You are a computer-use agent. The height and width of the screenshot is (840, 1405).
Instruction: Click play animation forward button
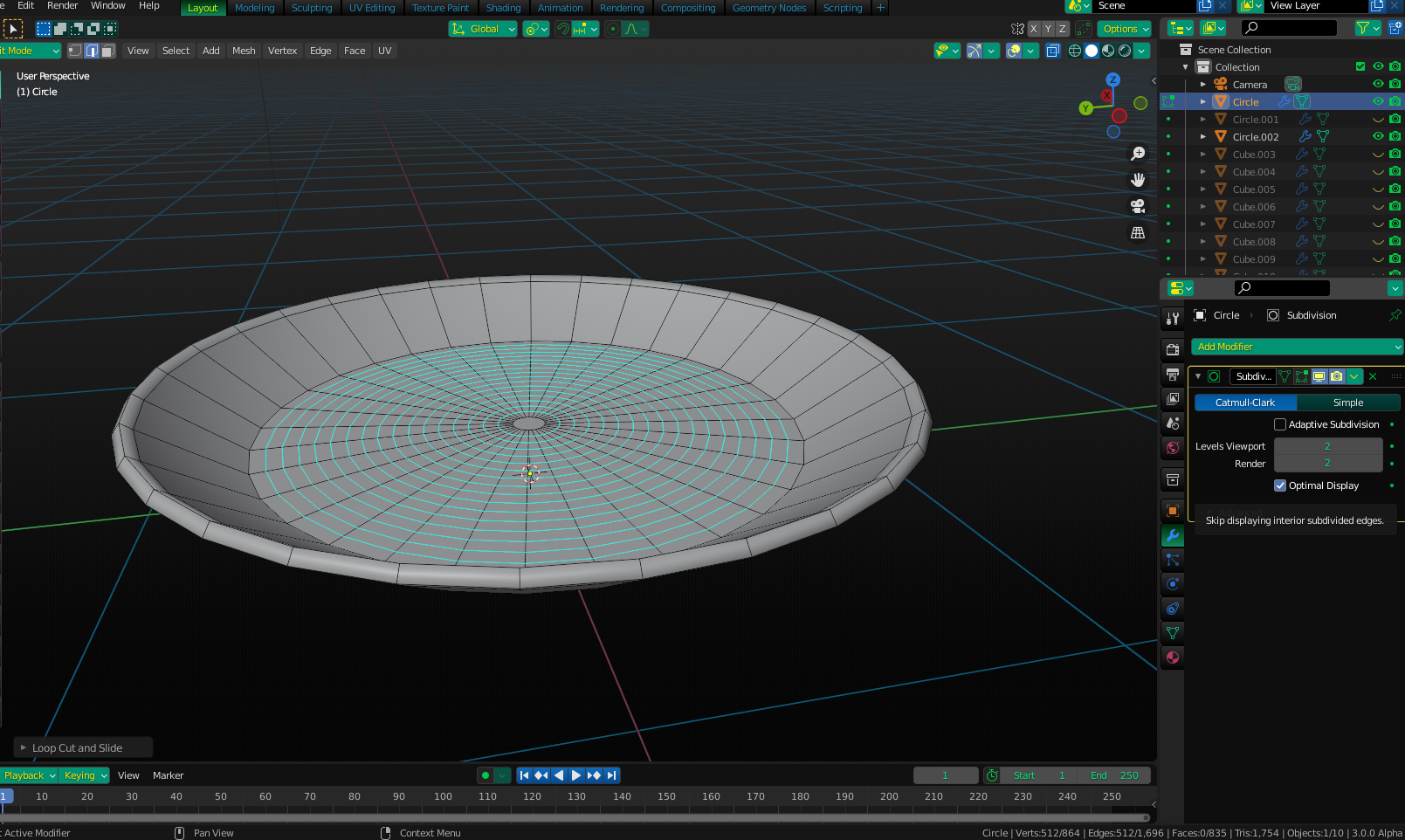click(x=576, y=775)
